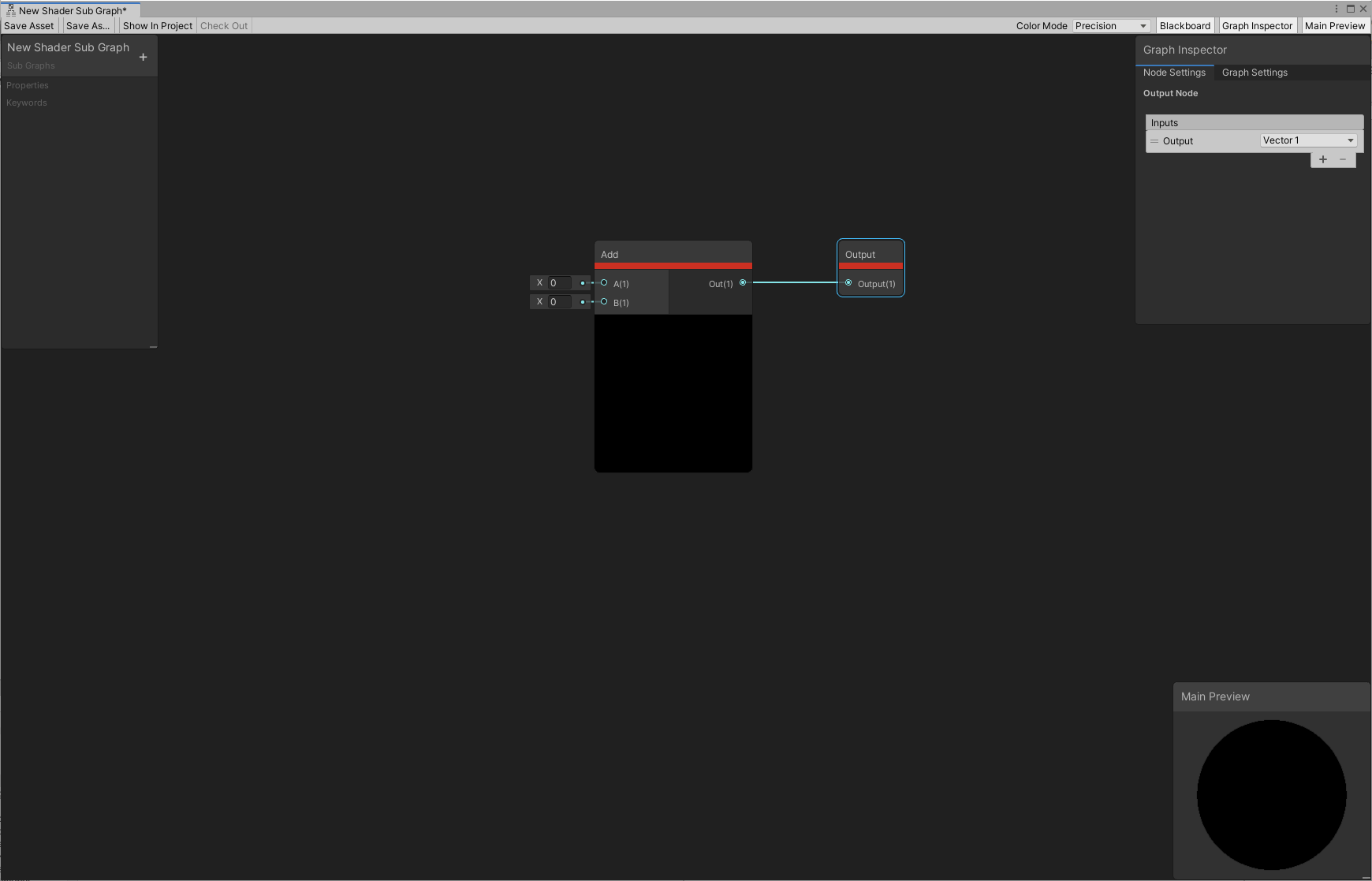
Task: Toggle the Graph Inspector panel
Action: coord(1257,26)
